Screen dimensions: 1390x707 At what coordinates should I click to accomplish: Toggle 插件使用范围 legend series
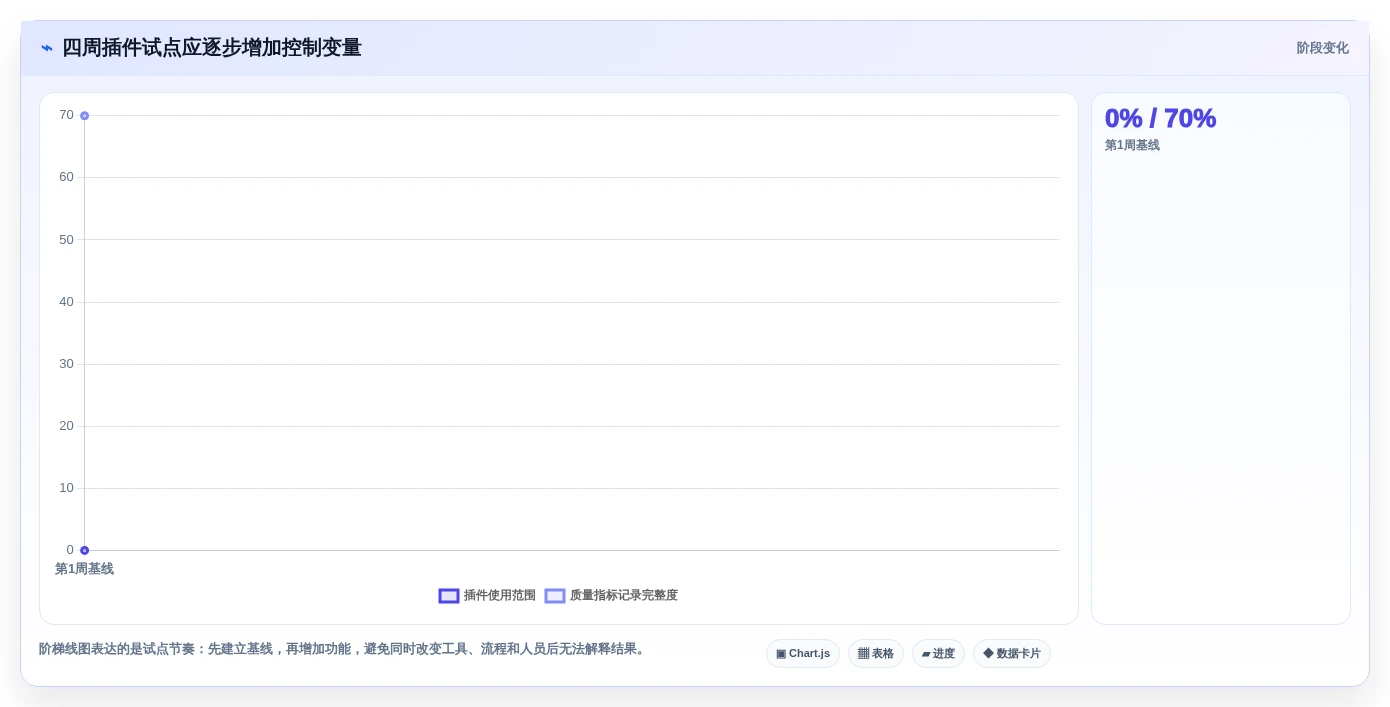487,595
